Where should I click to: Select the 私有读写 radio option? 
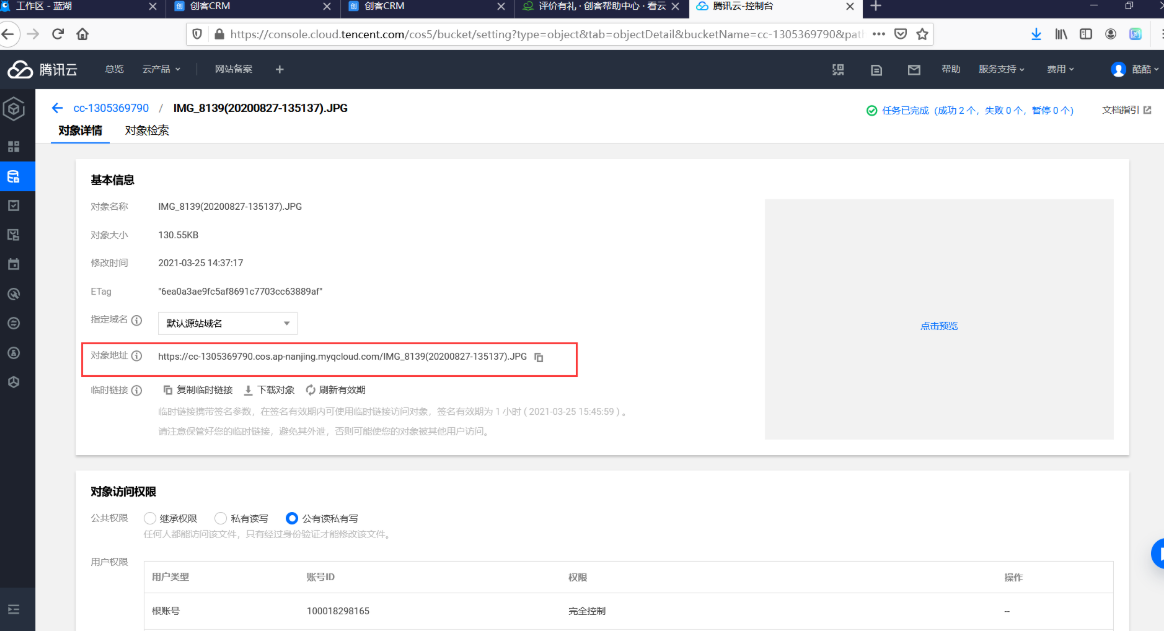point(221,518)
